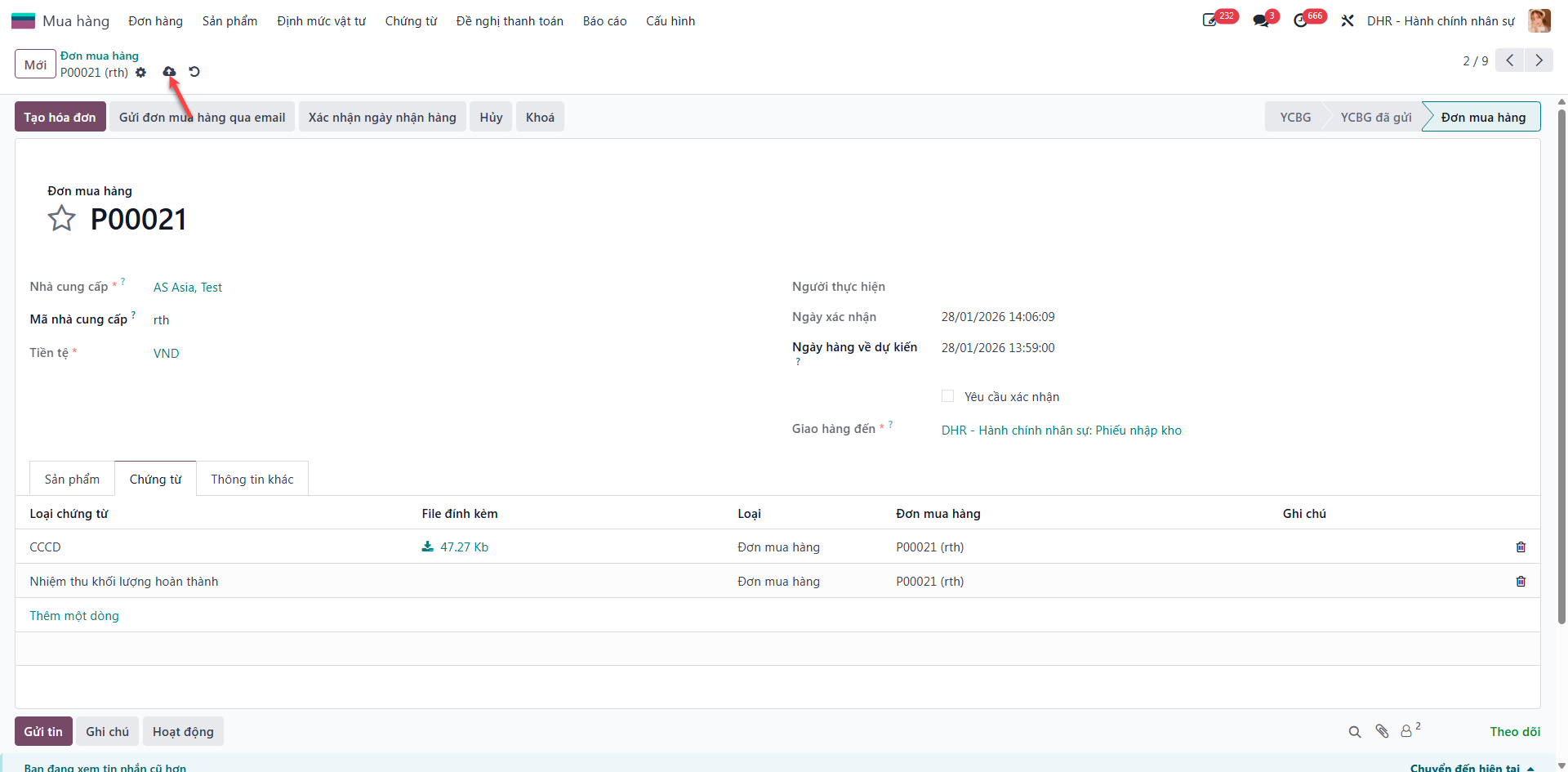This screenshot has height=772, width=1568.
Task: Open activities icon with 232 badge
Action: (x=1211, y=20)
